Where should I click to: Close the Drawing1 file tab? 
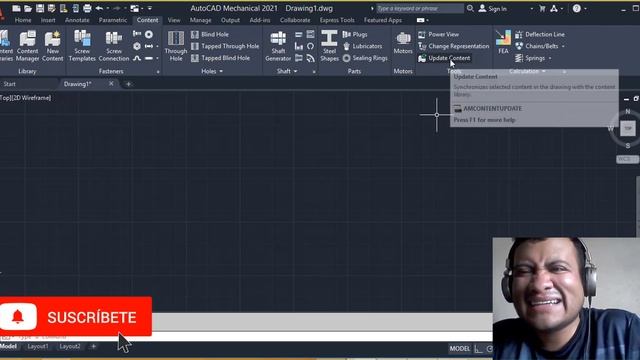tap(111, 83)
